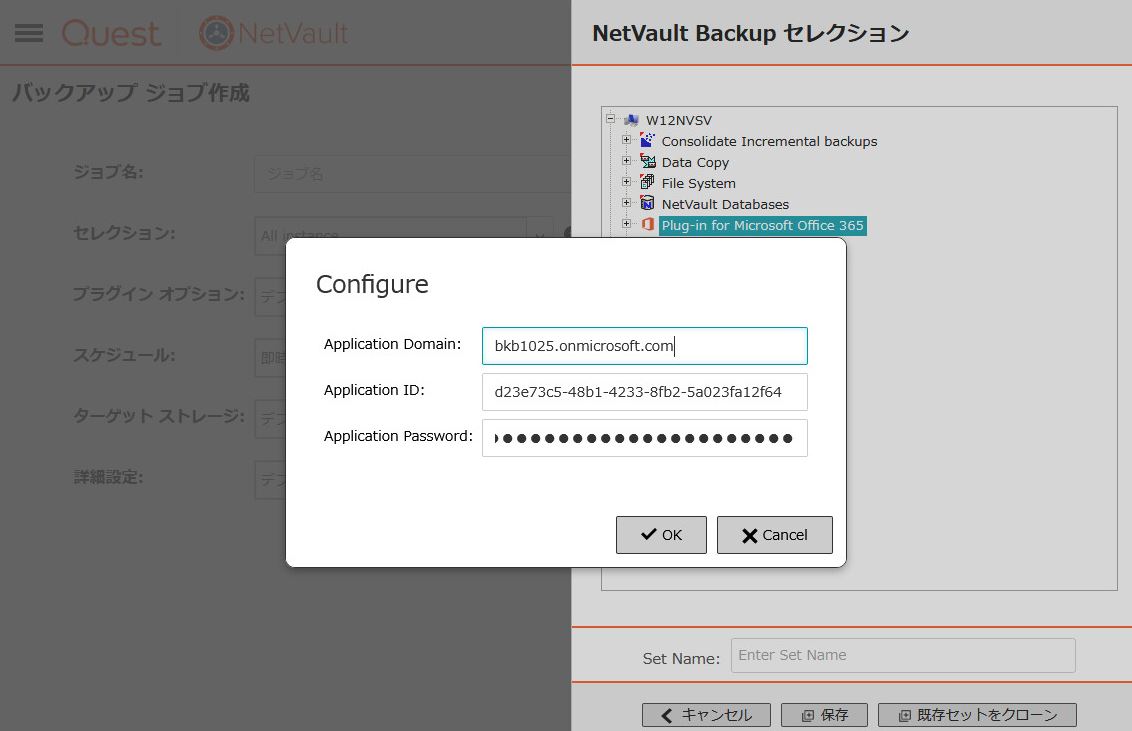The height and width of the screenshot is (731, 1132).
Task: Click the Set Name label
Action: pyautogui.click(x=681, y=659)
